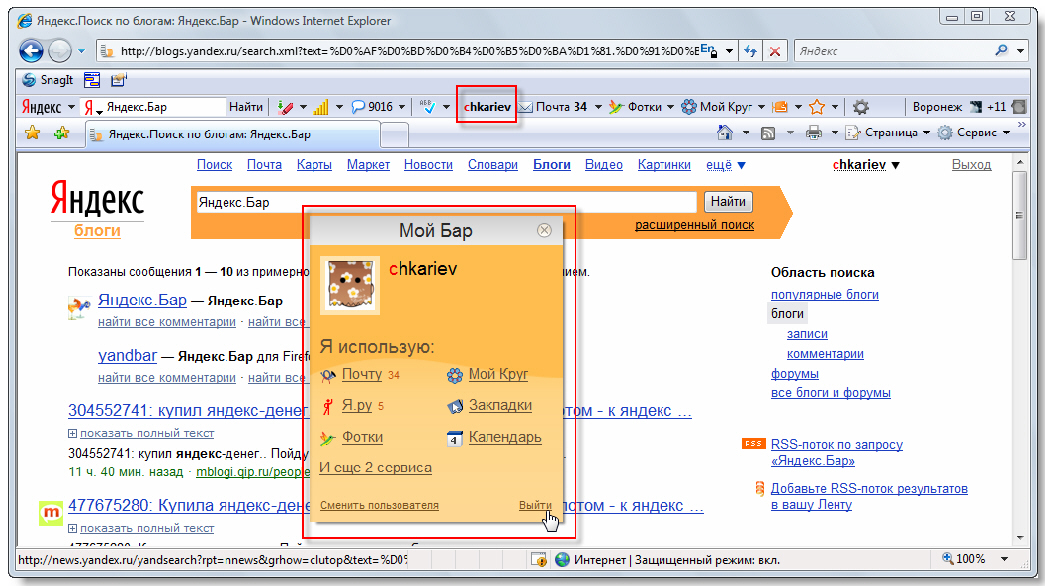This screenshot has height=586, width=1045.
Task: Click the SnagIt toolbar button
Action: (x=47, y=80)
